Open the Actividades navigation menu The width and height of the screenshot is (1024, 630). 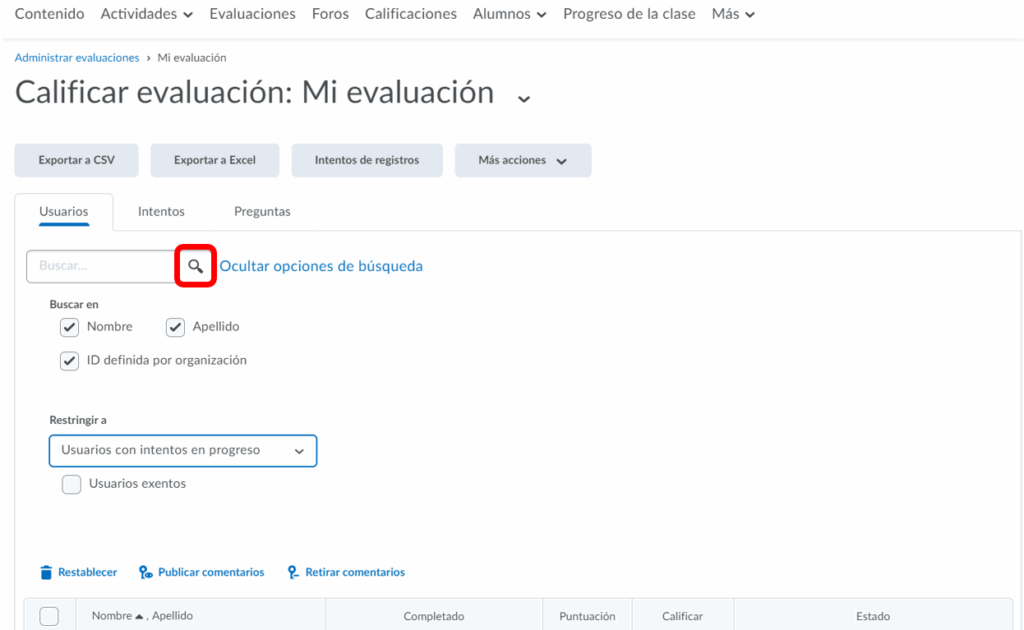point(146,14)
